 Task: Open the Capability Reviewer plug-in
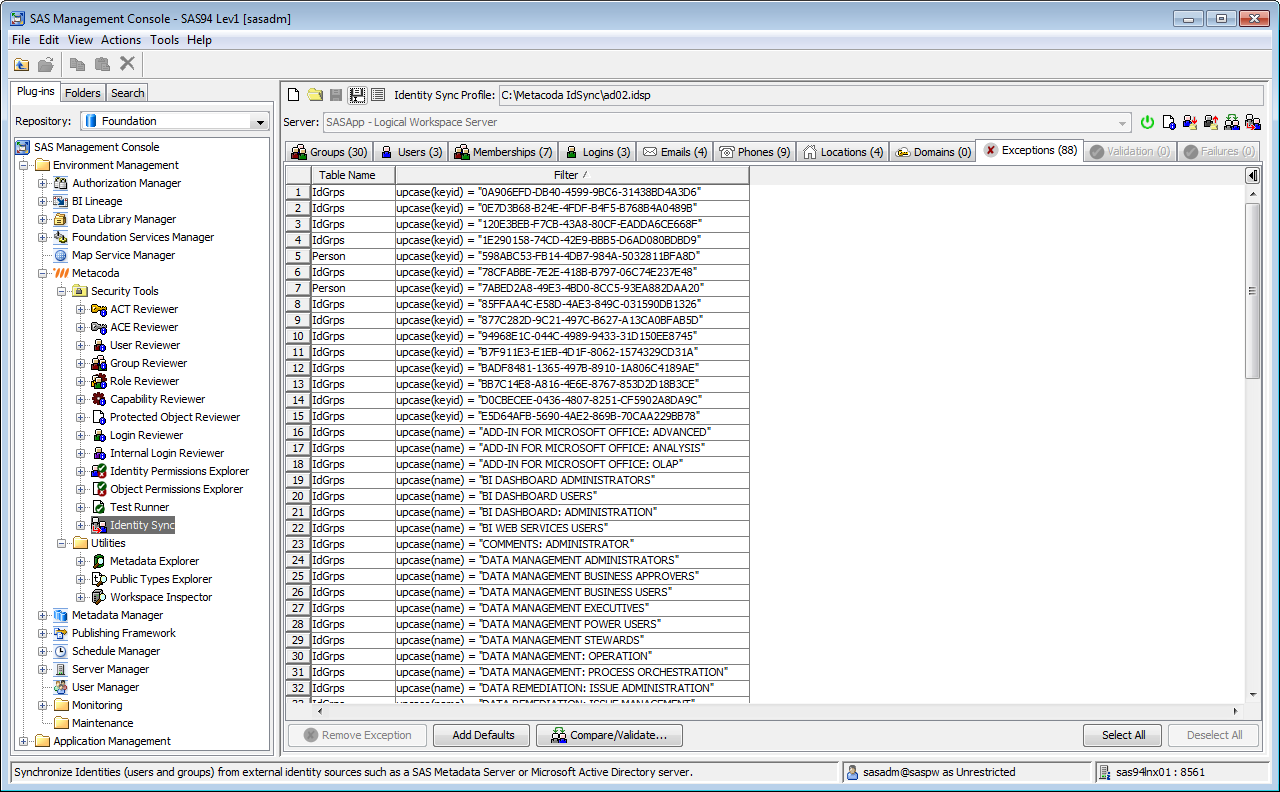point(157,399)
